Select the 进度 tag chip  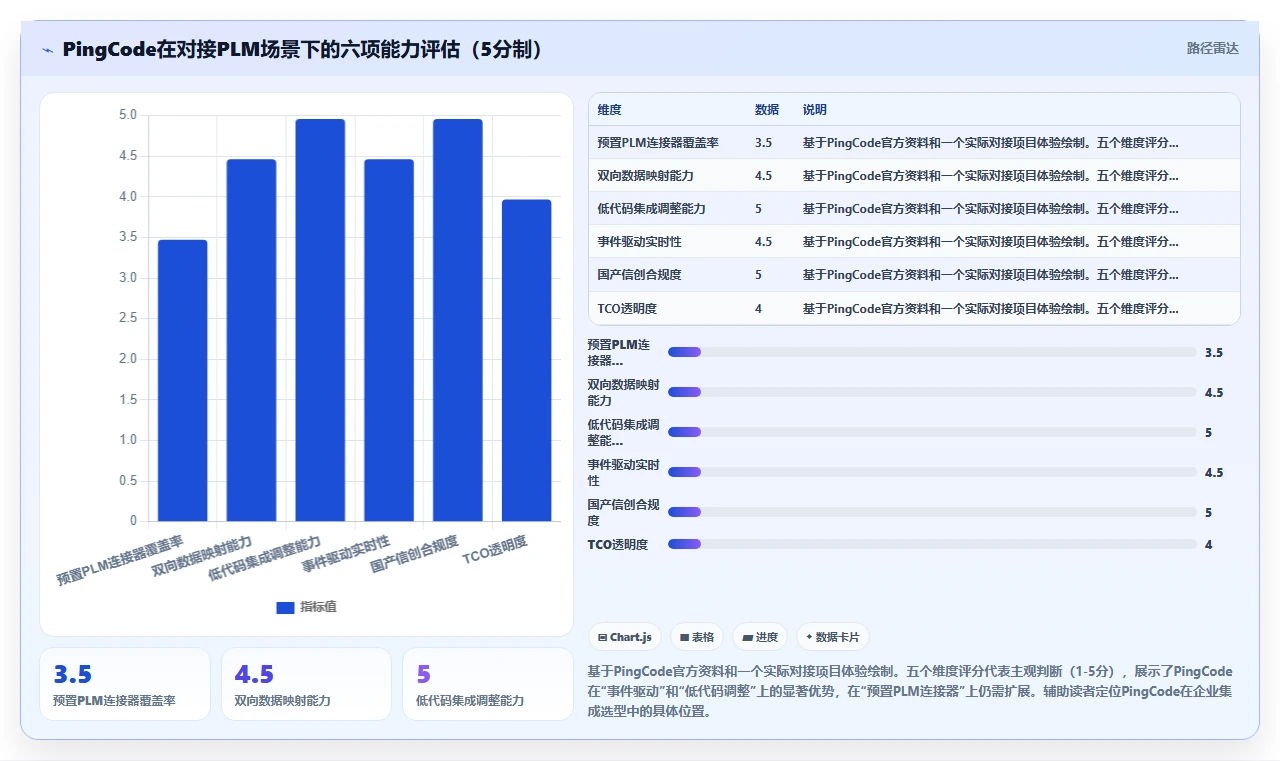click(760, 637)
